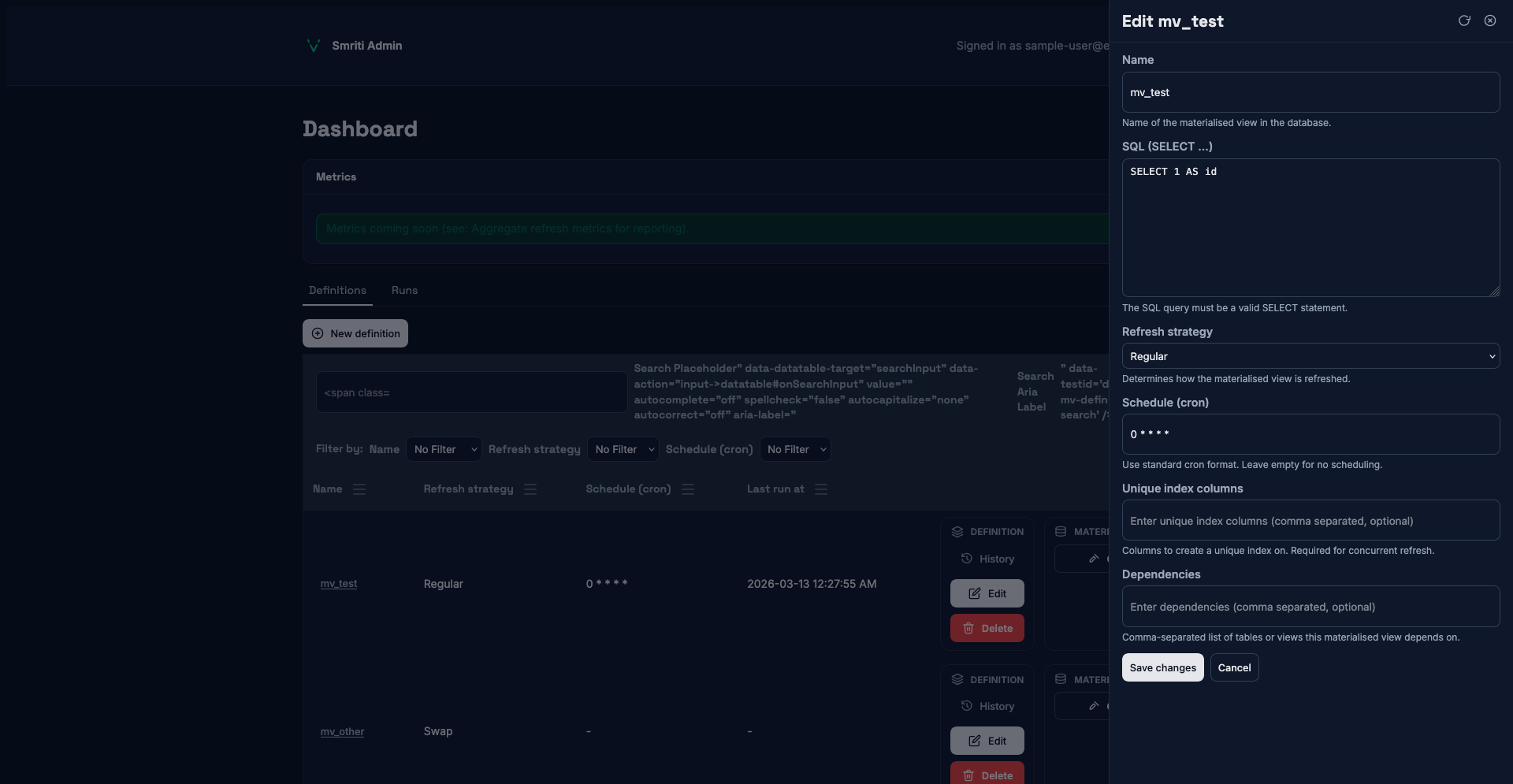The image size is (1513, 784).
Task: Select the Definitions tab
Action: click(x=337, y=291)
